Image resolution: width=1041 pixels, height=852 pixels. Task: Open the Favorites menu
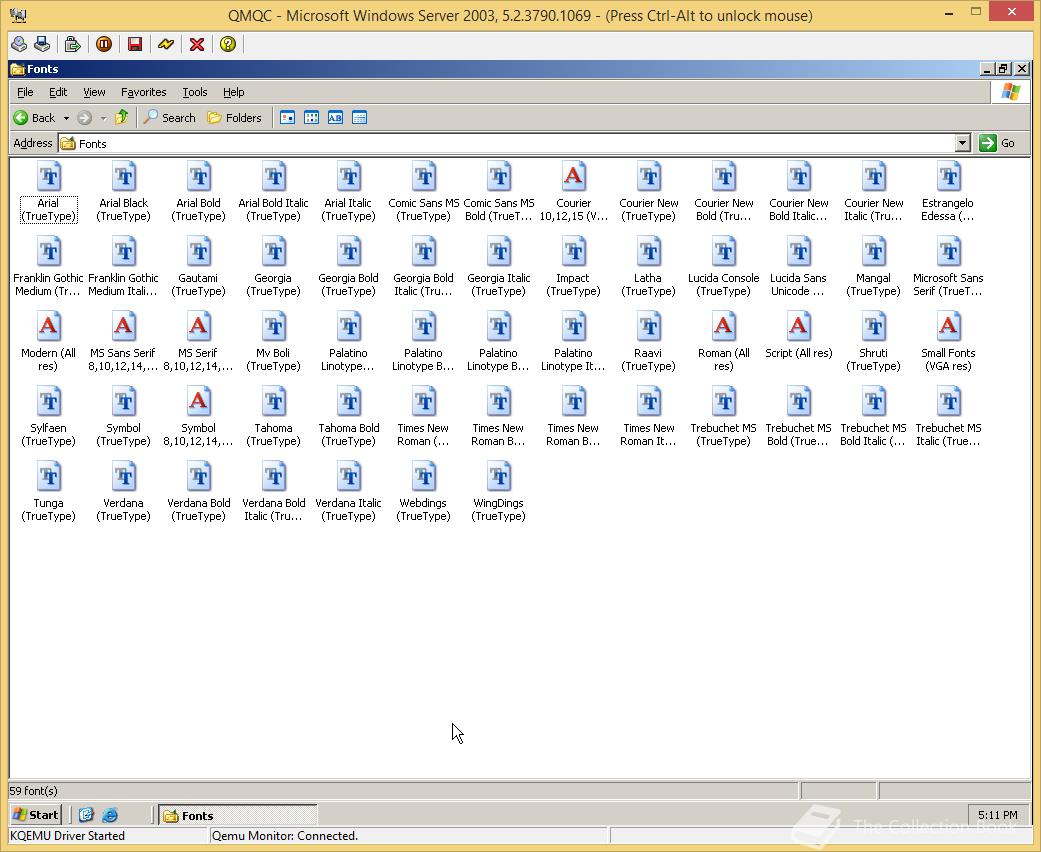click(143, 92)
